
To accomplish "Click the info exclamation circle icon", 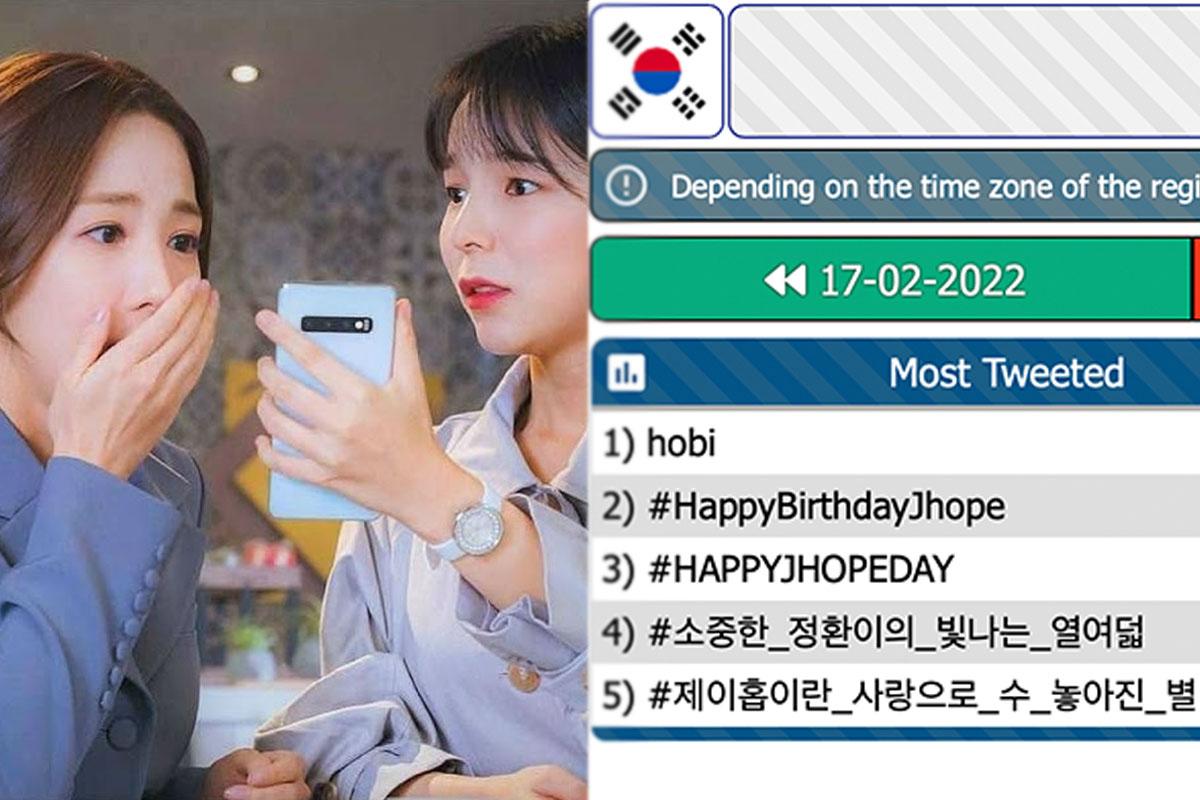I will coord(627,186).
